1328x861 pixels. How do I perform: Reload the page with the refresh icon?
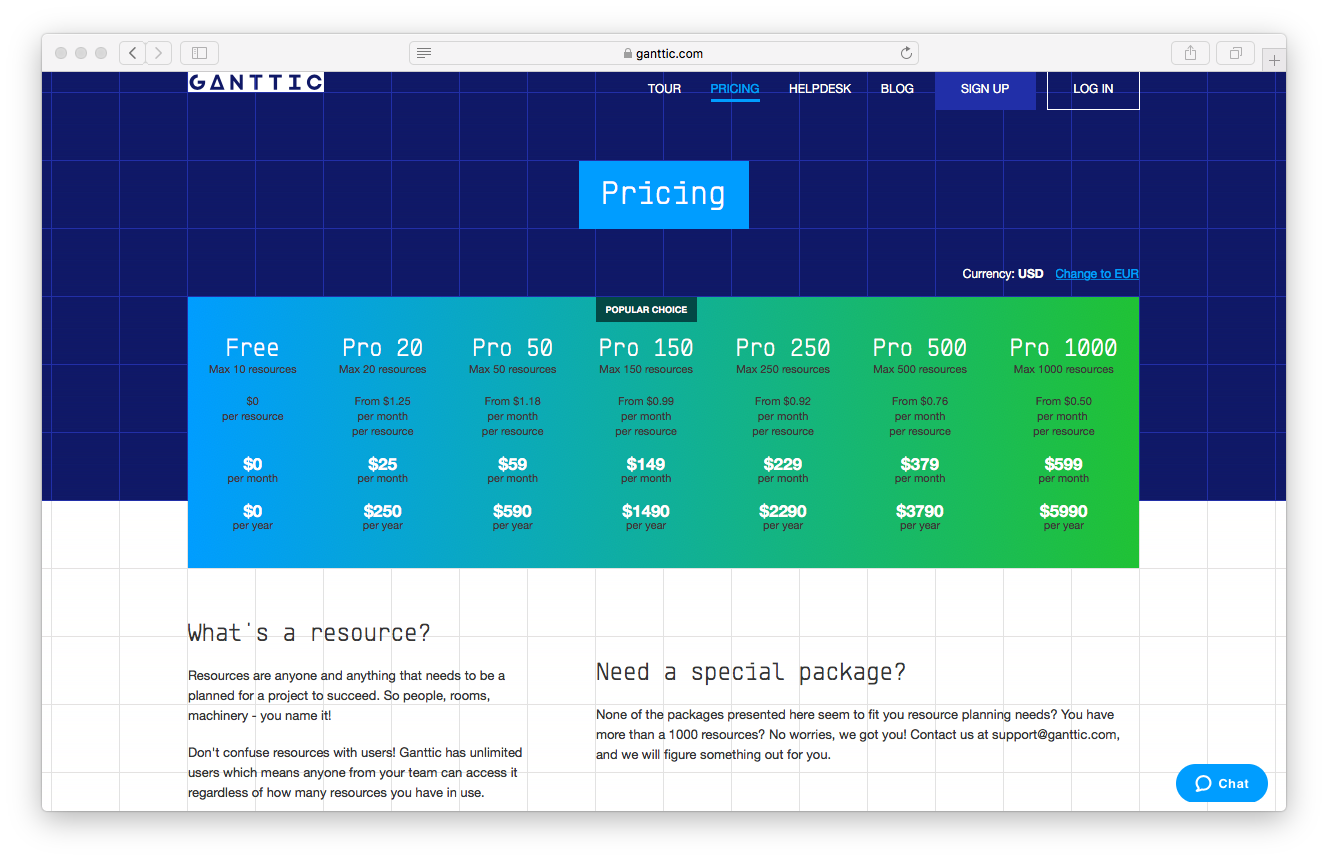[906, 53]
